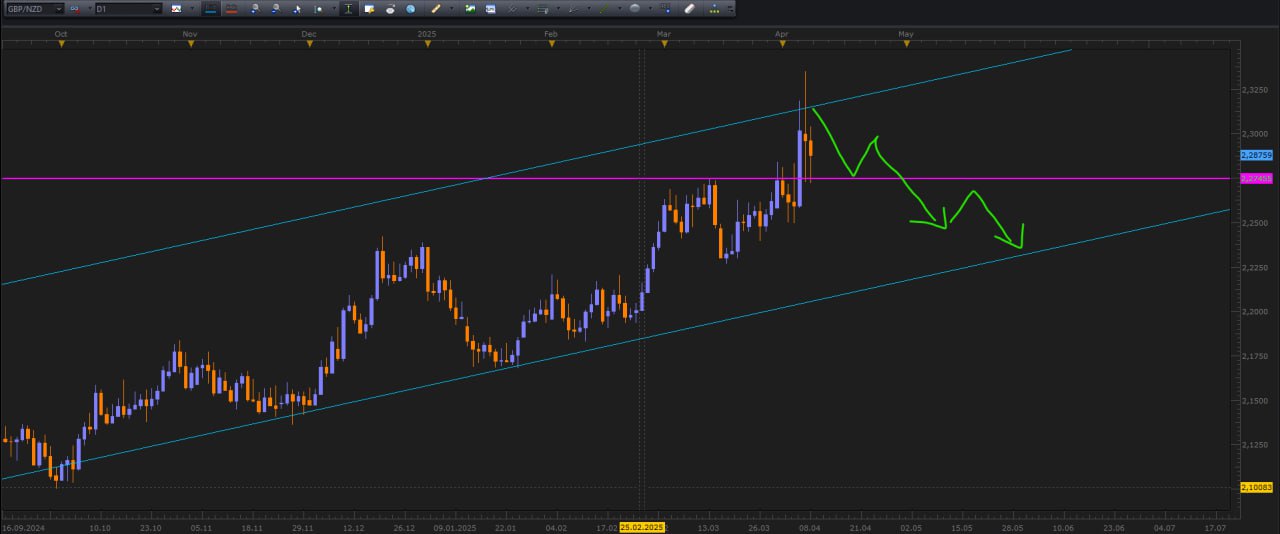Open dropdown next to the ellipse tool
Image resolution: width=1280 pixels, height=534 pixels.
coord(650,9)
